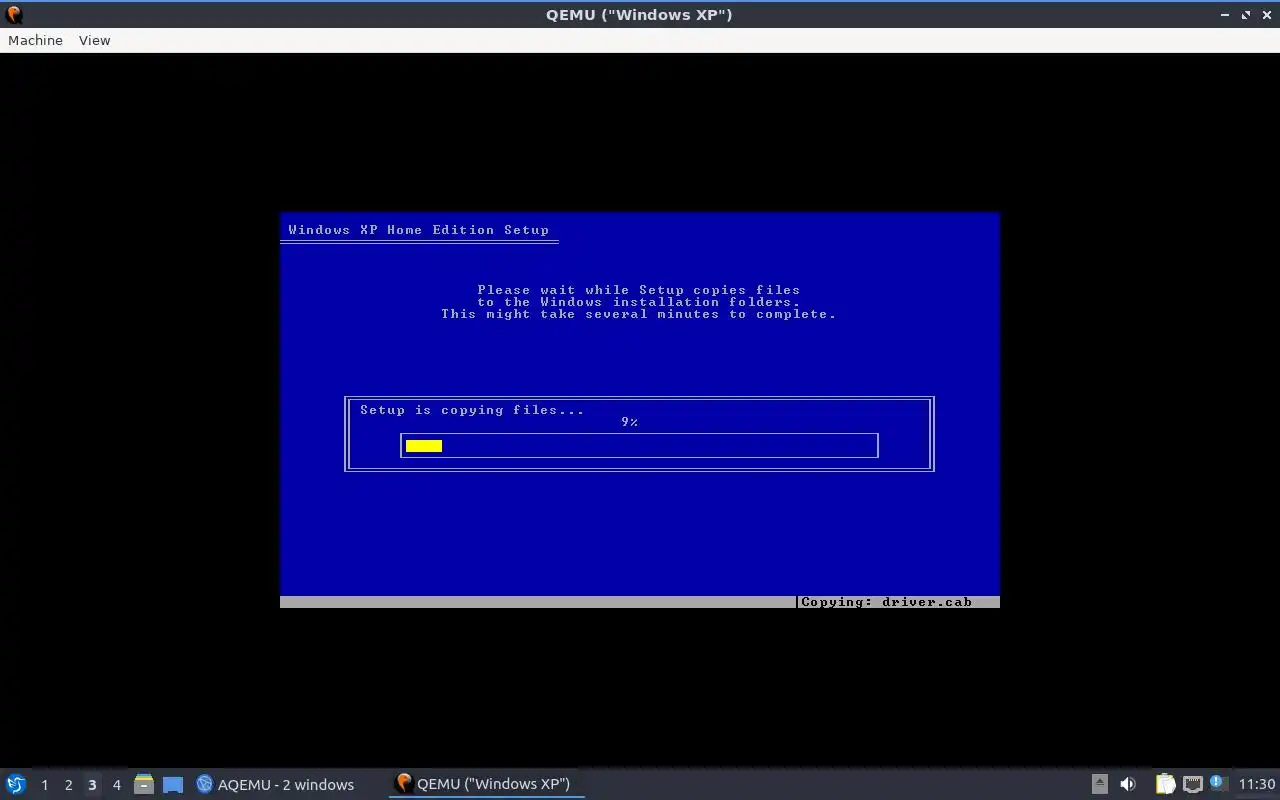This screenshot has width=1280, height=800.
Task: Switch to workspace 2
Action: 68,785
